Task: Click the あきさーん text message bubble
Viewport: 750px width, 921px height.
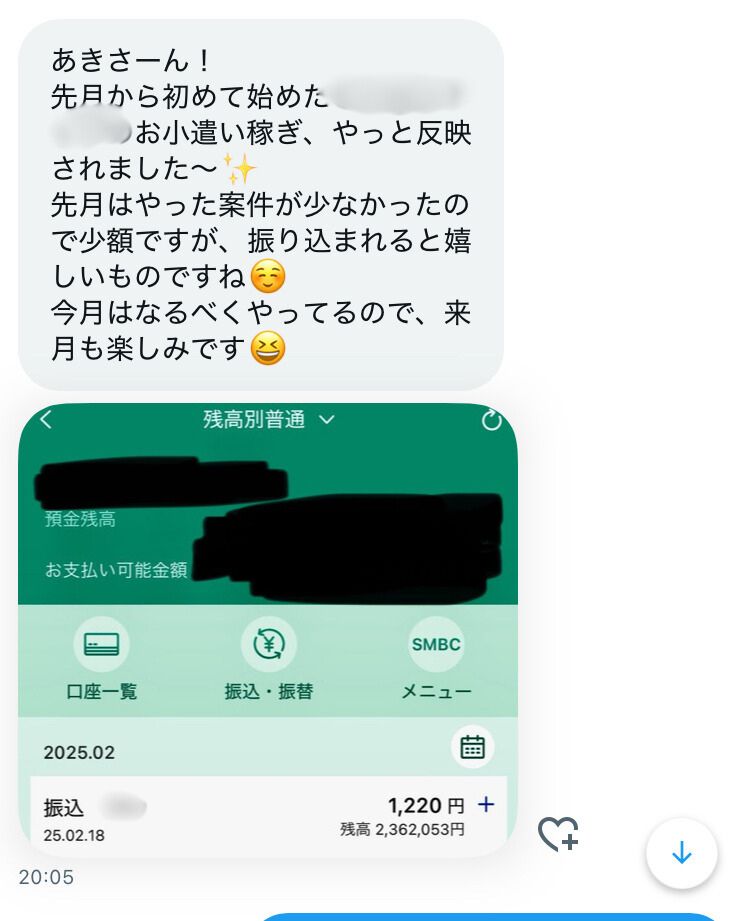Action: 261,204
